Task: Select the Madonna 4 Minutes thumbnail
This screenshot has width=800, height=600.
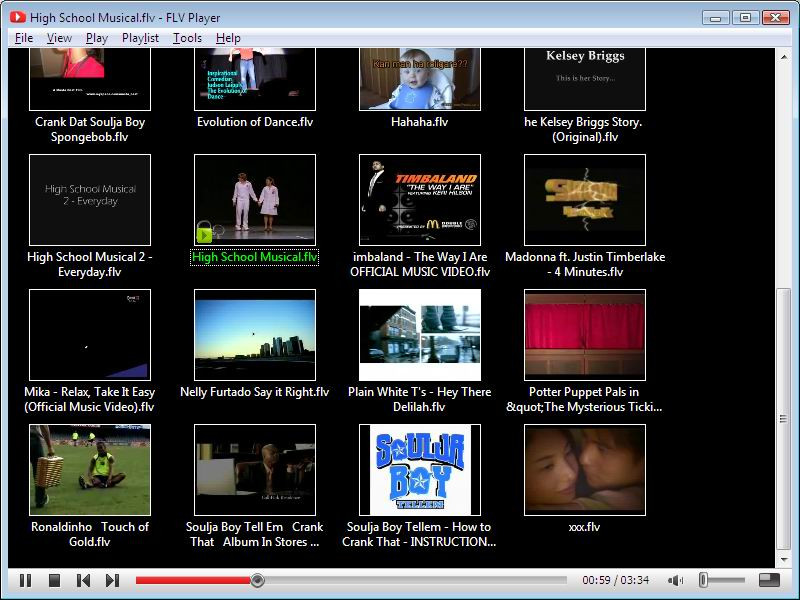Action: 585,200
